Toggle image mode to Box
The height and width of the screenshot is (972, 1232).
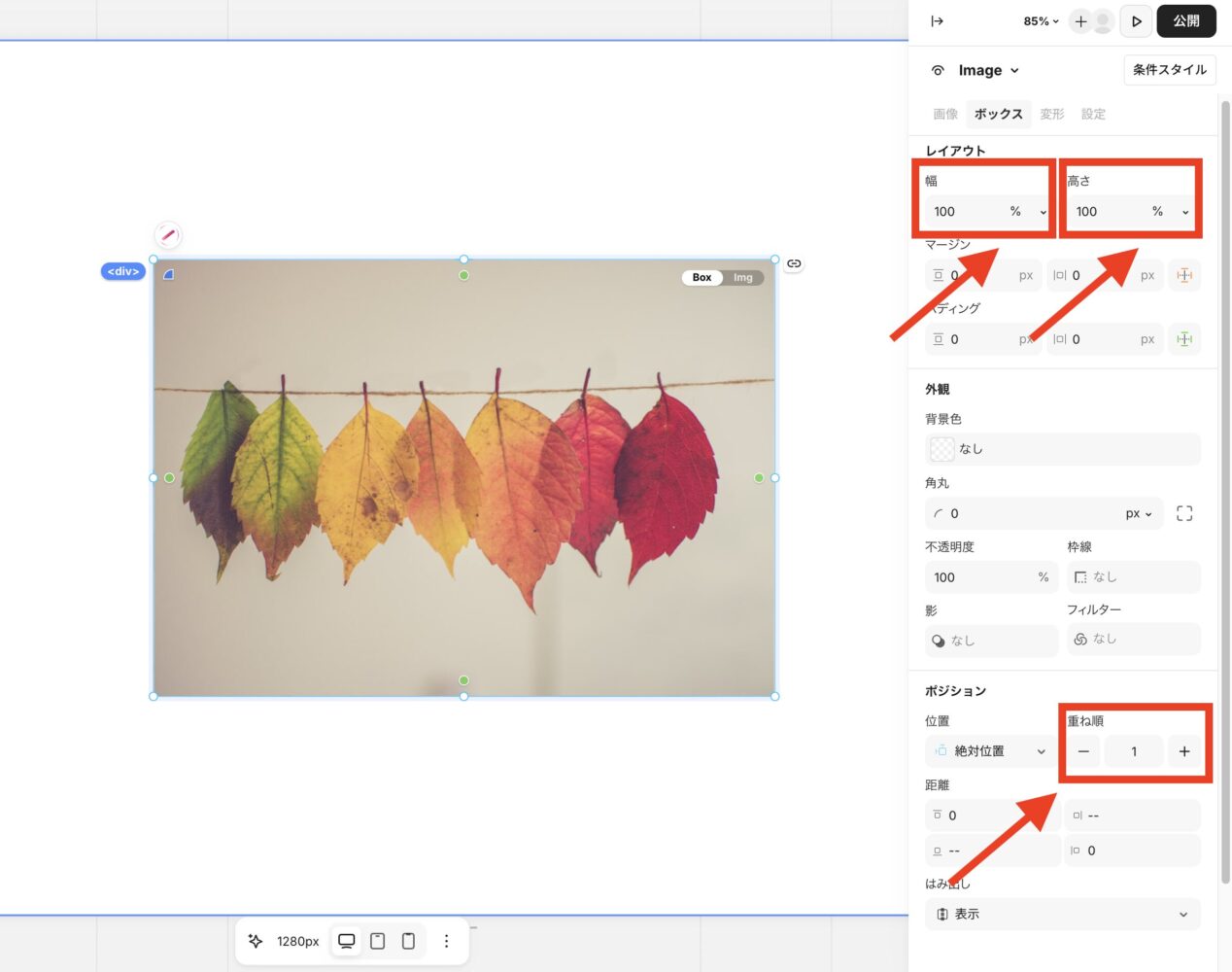pos(702,278)
